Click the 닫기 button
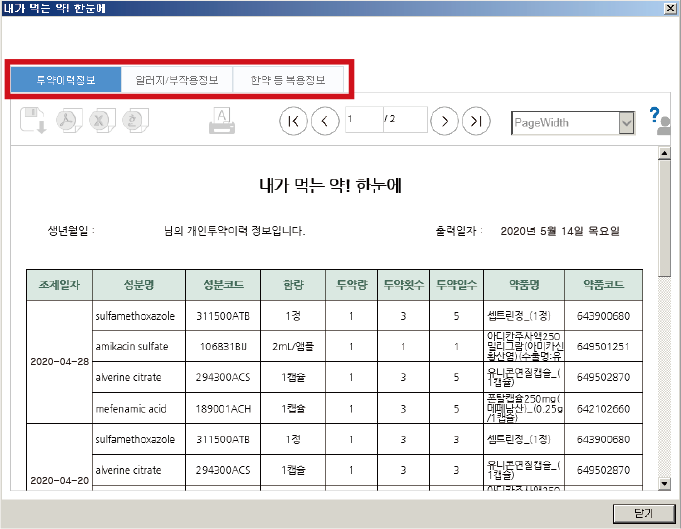681x529 pixels. 644,514
